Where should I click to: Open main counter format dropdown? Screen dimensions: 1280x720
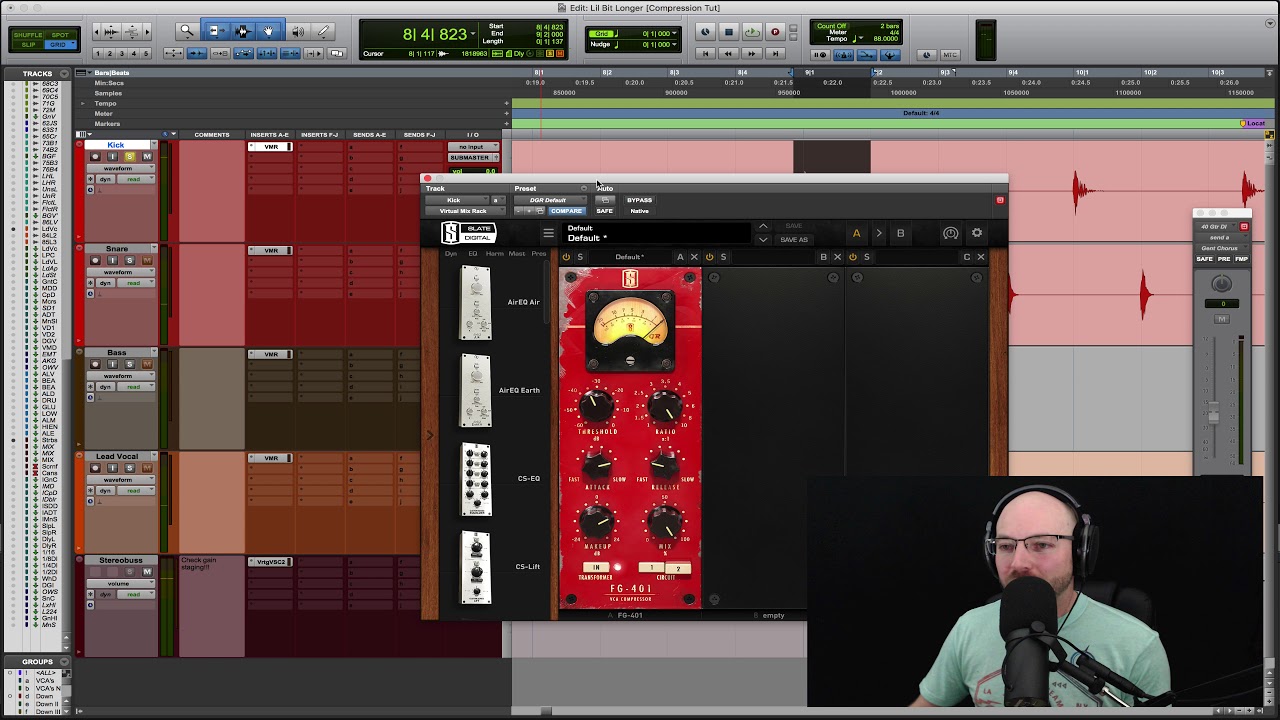click(473, 34)
